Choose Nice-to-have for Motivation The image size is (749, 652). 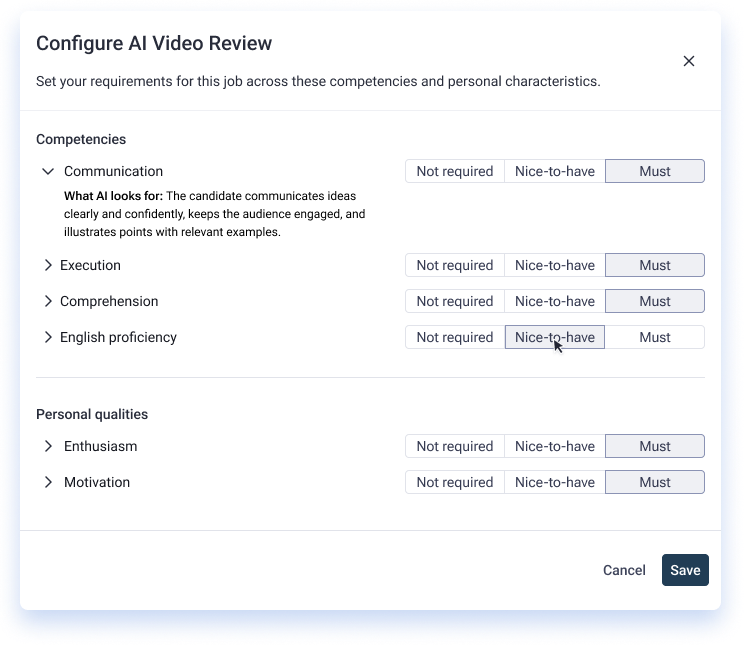tap(555, 482)
